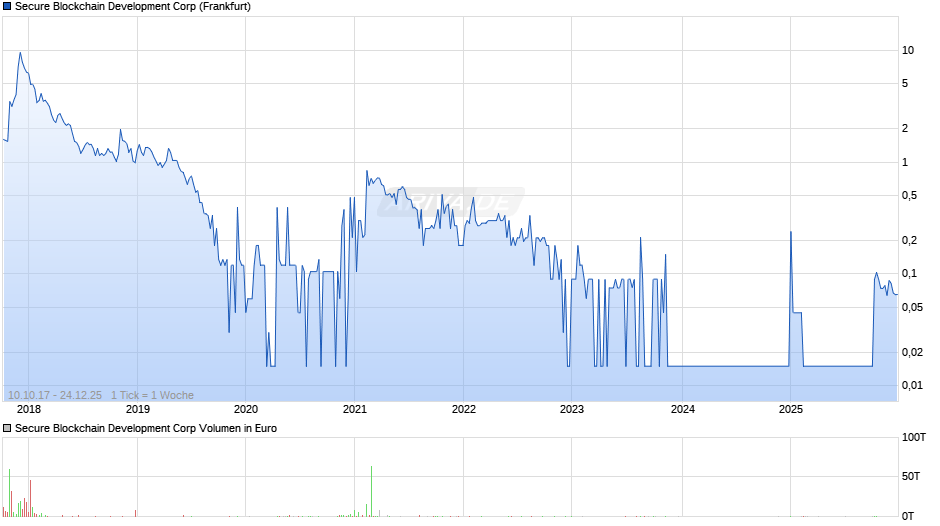The height and width of the screenshot is (526, 940).
Task: Click the 2022 year label on the time axis
Action: pyautogui.click(x=463, y=410)
